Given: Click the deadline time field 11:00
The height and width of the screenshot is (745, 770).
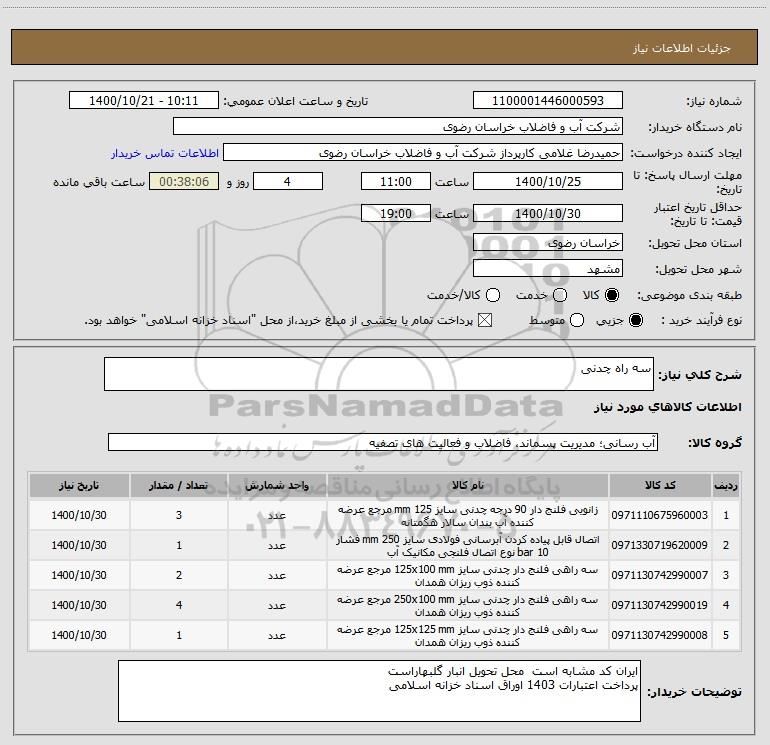Looking at the screenshot, I should 396,181.
